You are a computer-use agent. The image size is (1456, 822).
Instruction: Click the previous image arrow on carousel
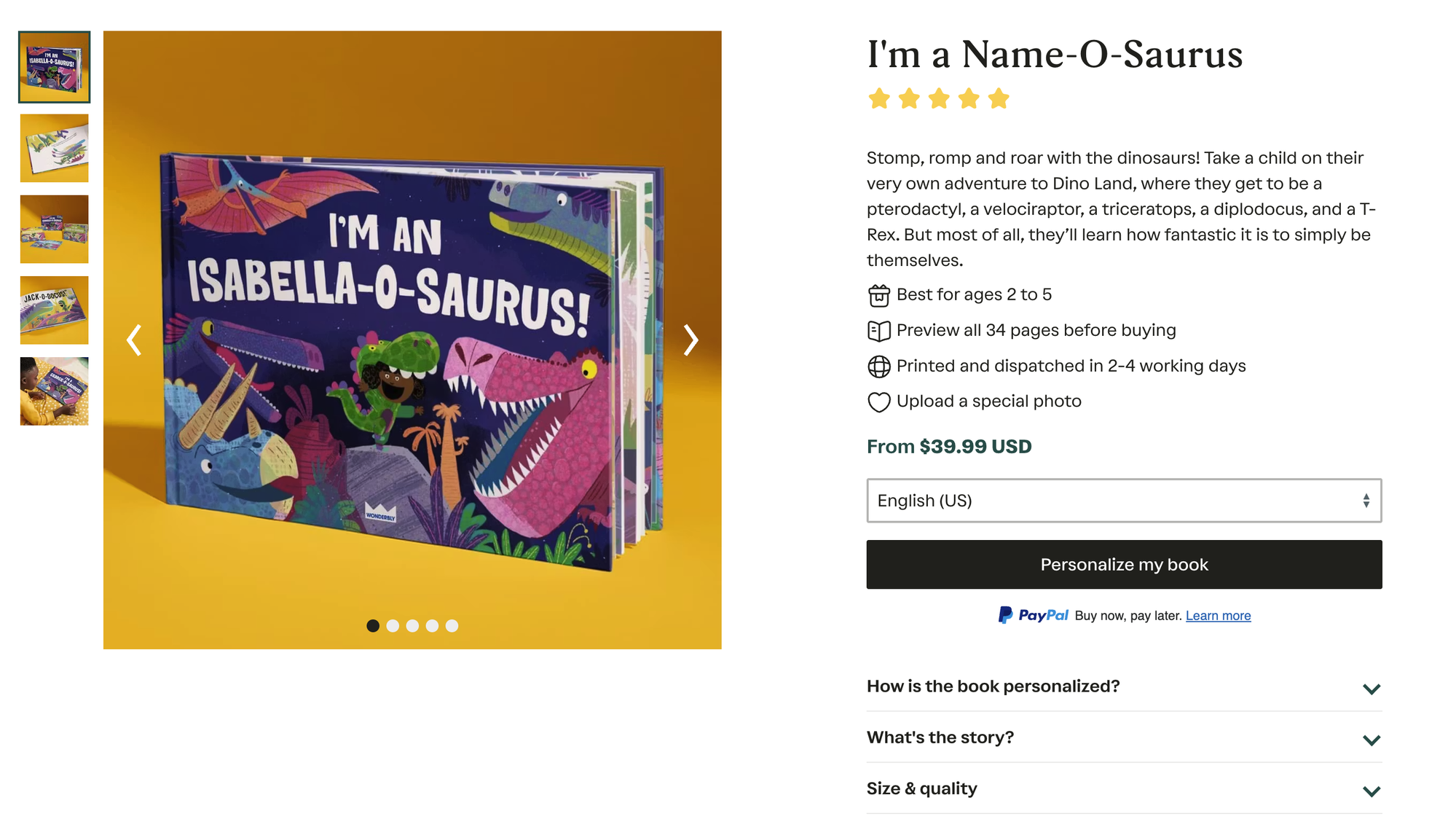(134, 340)
